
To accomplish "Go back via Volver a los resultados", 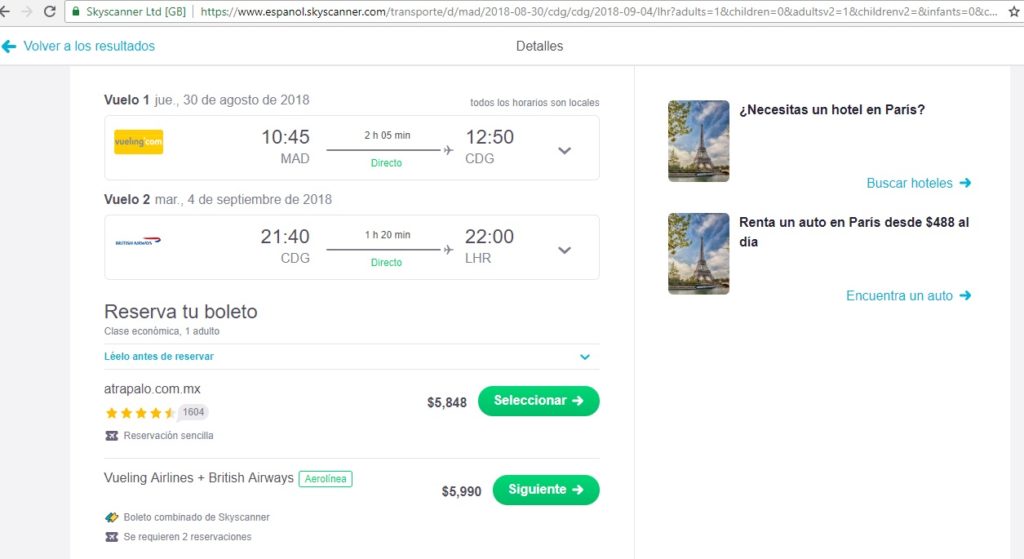I will [89, 46].
